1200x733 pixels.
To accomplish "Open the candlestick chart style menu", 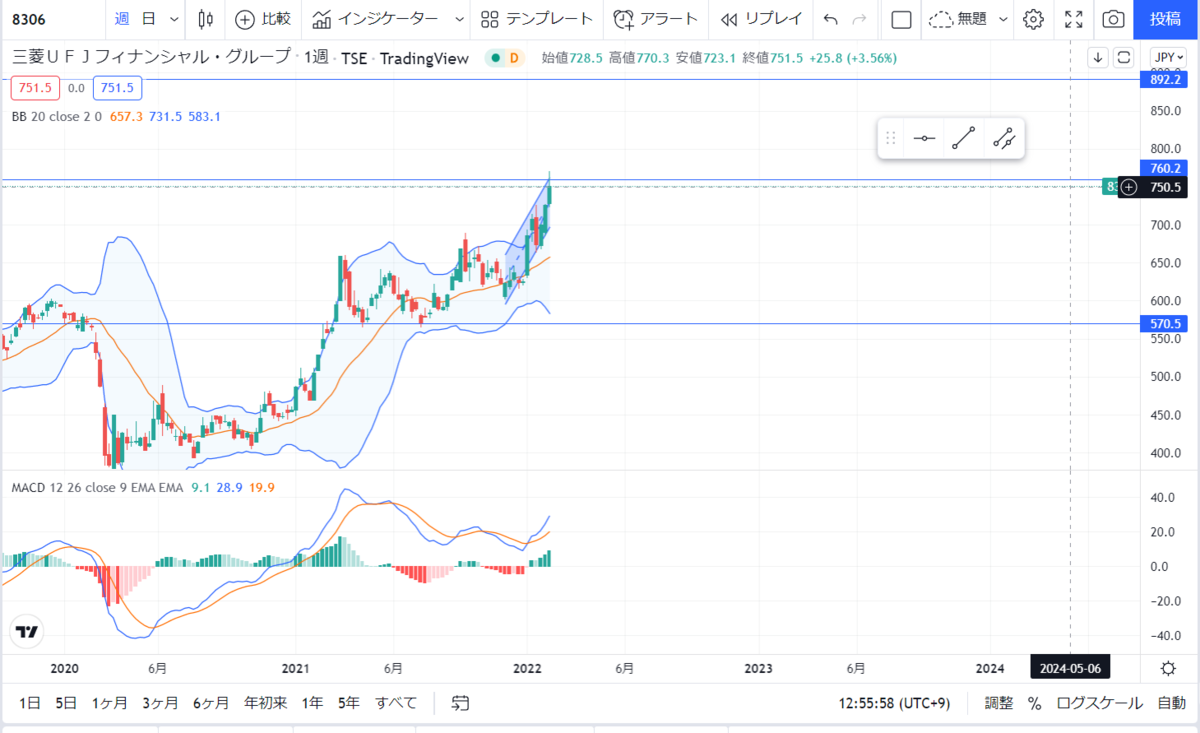I will (206, 18).
